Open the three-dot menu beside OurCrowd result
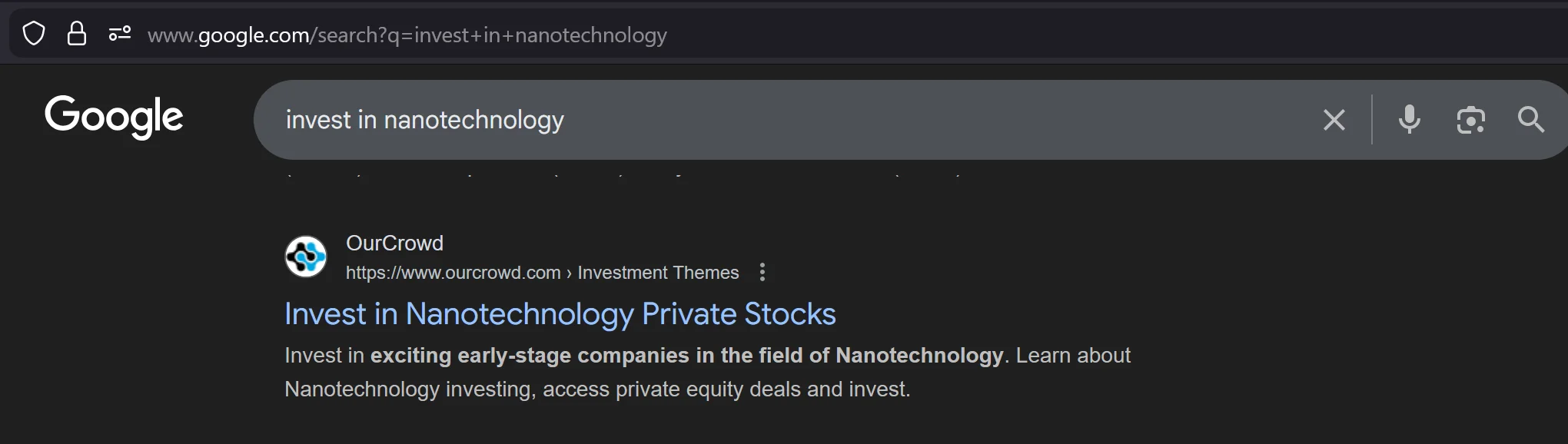The height and width of the screenshot is (444, 1568). click(762, 272)
